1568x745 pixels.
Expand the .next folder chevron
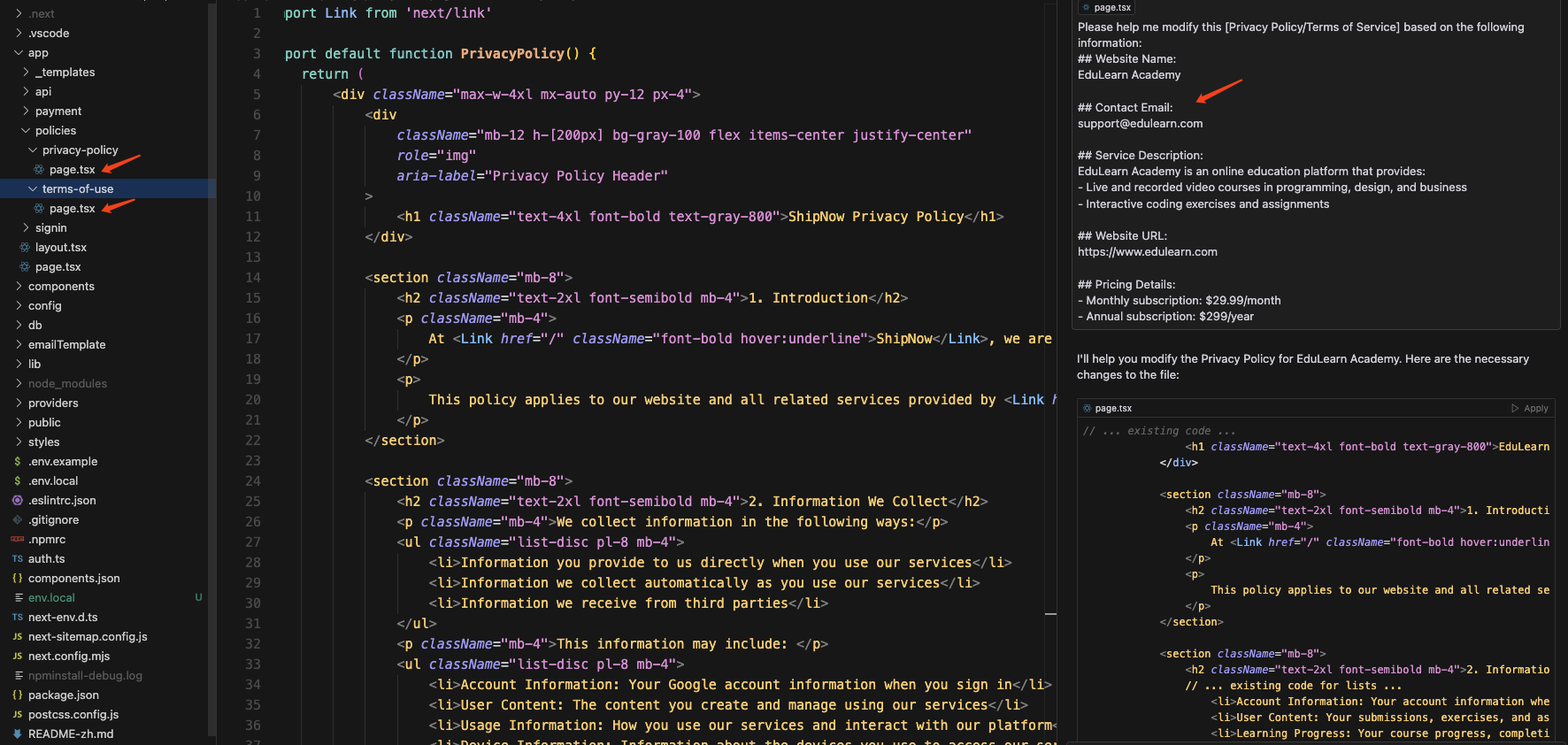point(19,13)
